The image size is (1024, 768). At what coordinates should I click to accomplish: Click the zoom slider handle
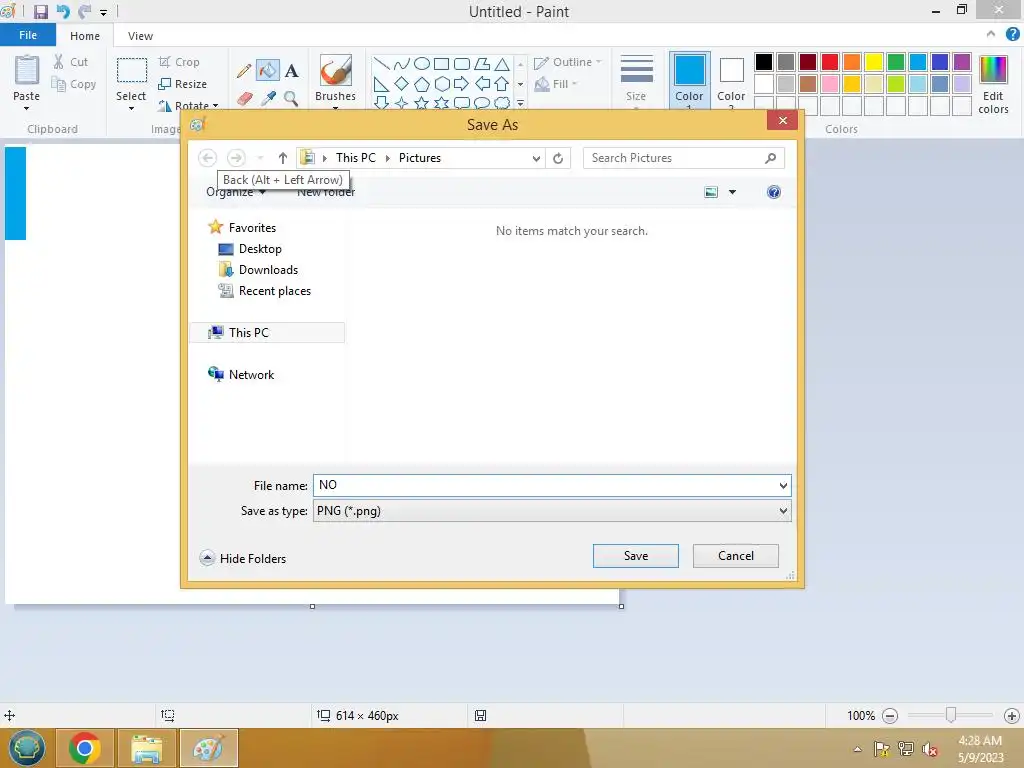tap(951, 716)
